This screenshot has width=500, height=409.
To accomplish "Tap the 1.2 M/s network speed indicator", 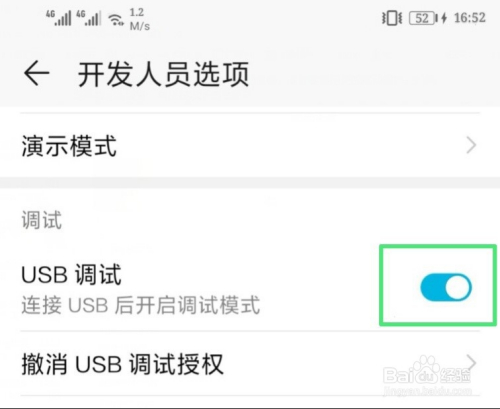I will [139, 19].
